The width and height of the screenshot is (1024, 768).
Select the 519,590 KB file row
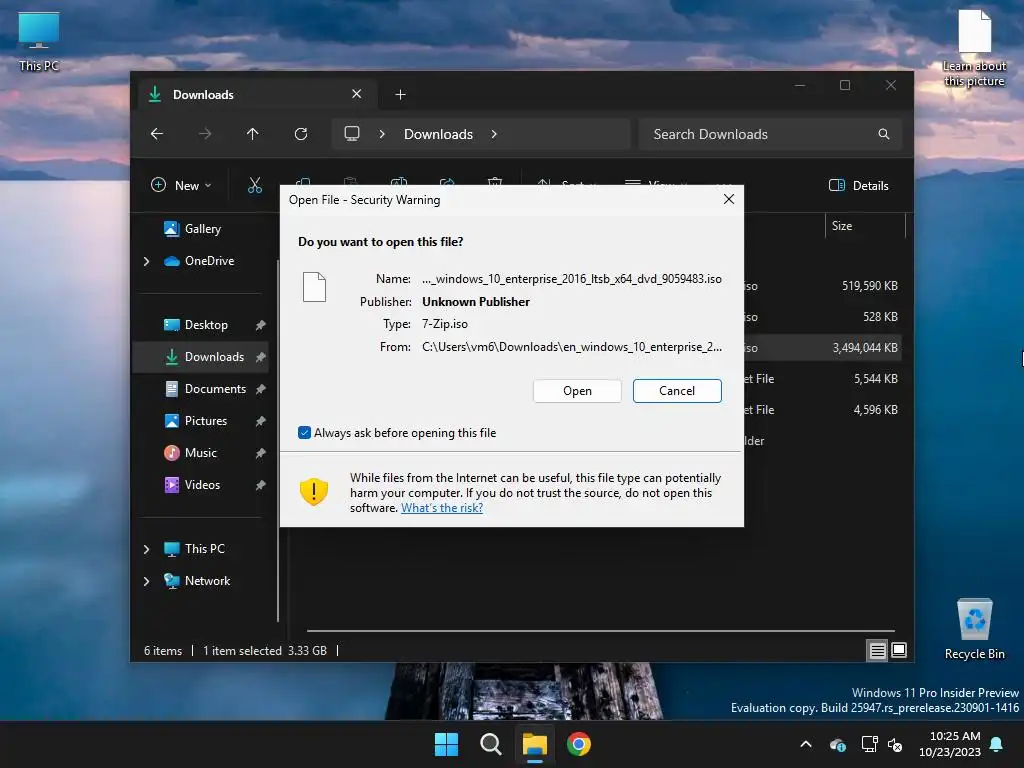coord(823,285)
